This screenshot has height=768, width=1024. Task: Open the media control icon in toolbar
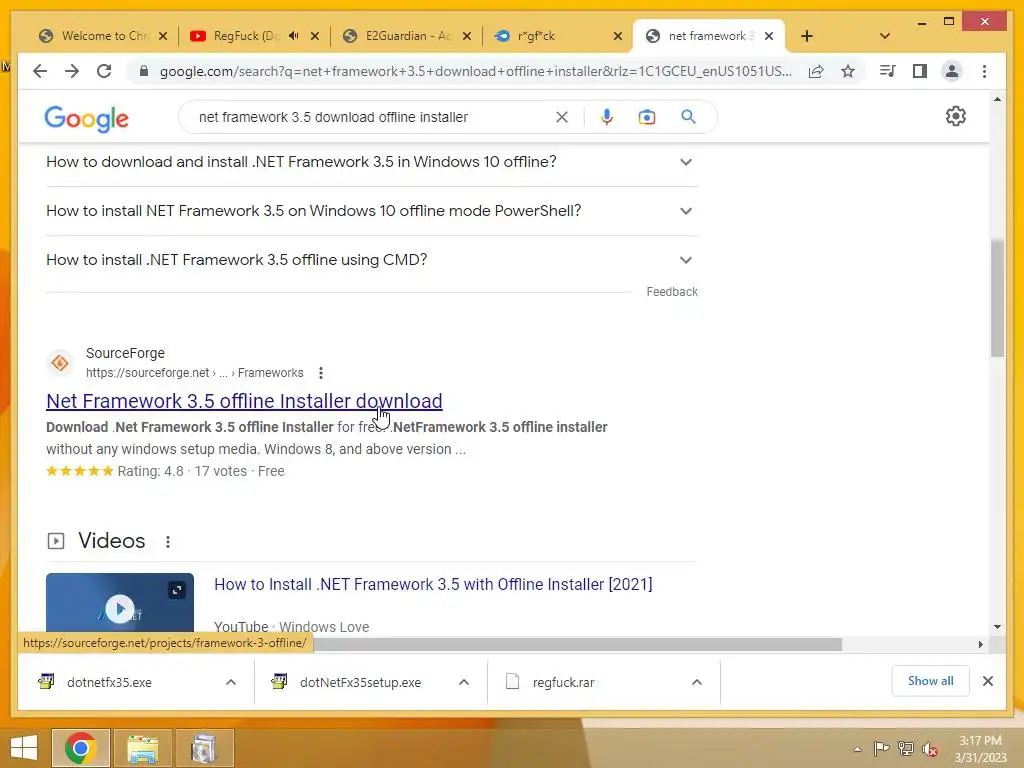[887, 71]
